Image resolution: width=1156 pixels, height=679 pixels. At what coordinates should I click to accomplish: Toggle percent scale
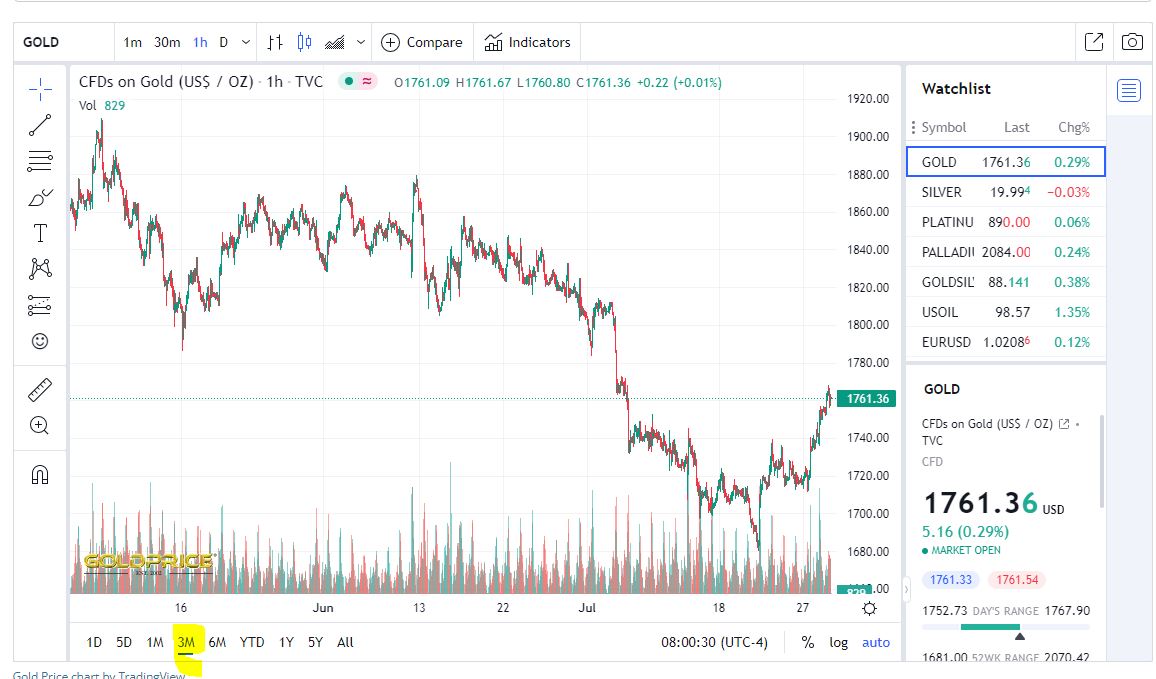808,642
